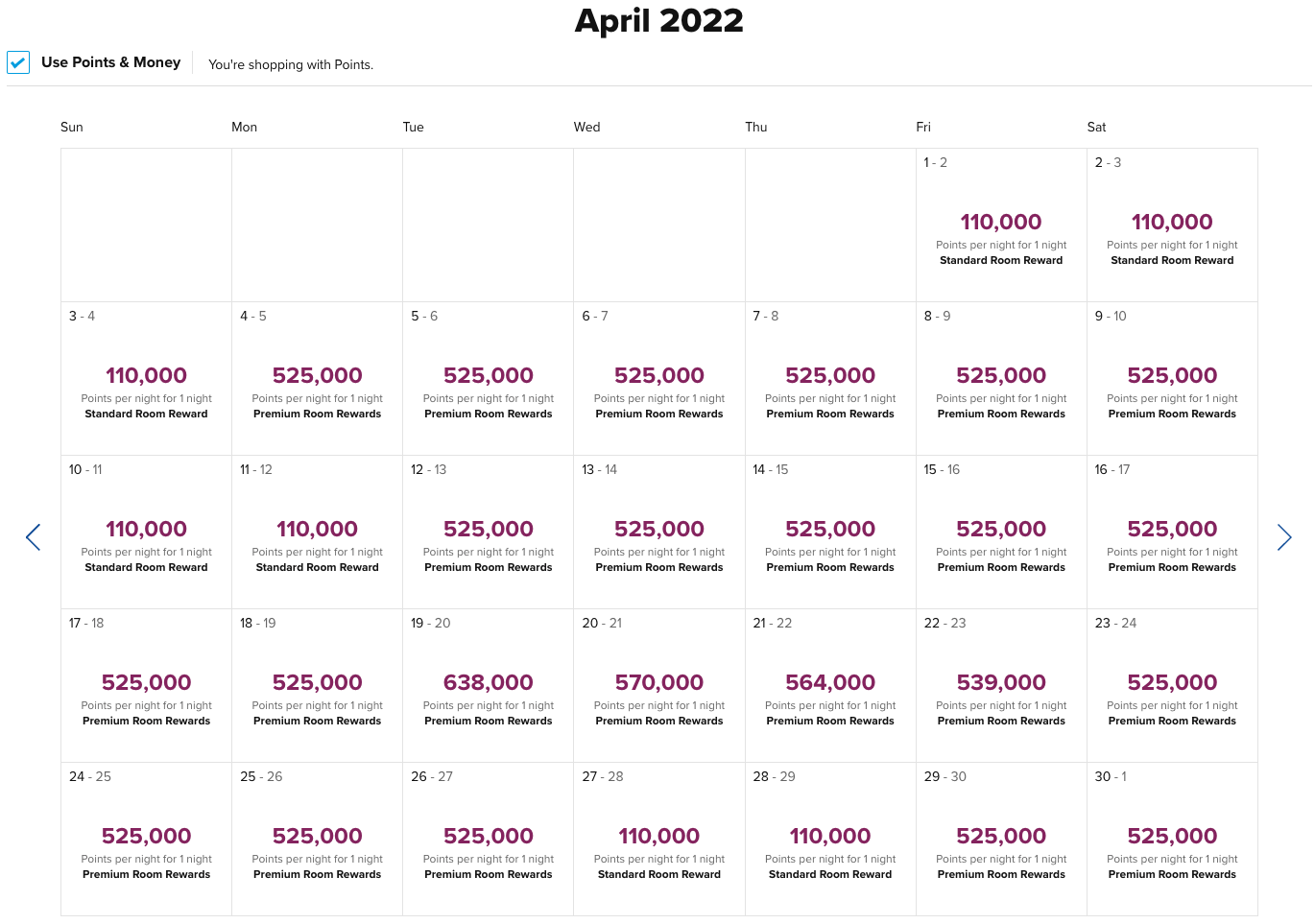Navigate to the next month using right chevron
This screenshot has width=1315, height=924.
[x=1284, y=537]
